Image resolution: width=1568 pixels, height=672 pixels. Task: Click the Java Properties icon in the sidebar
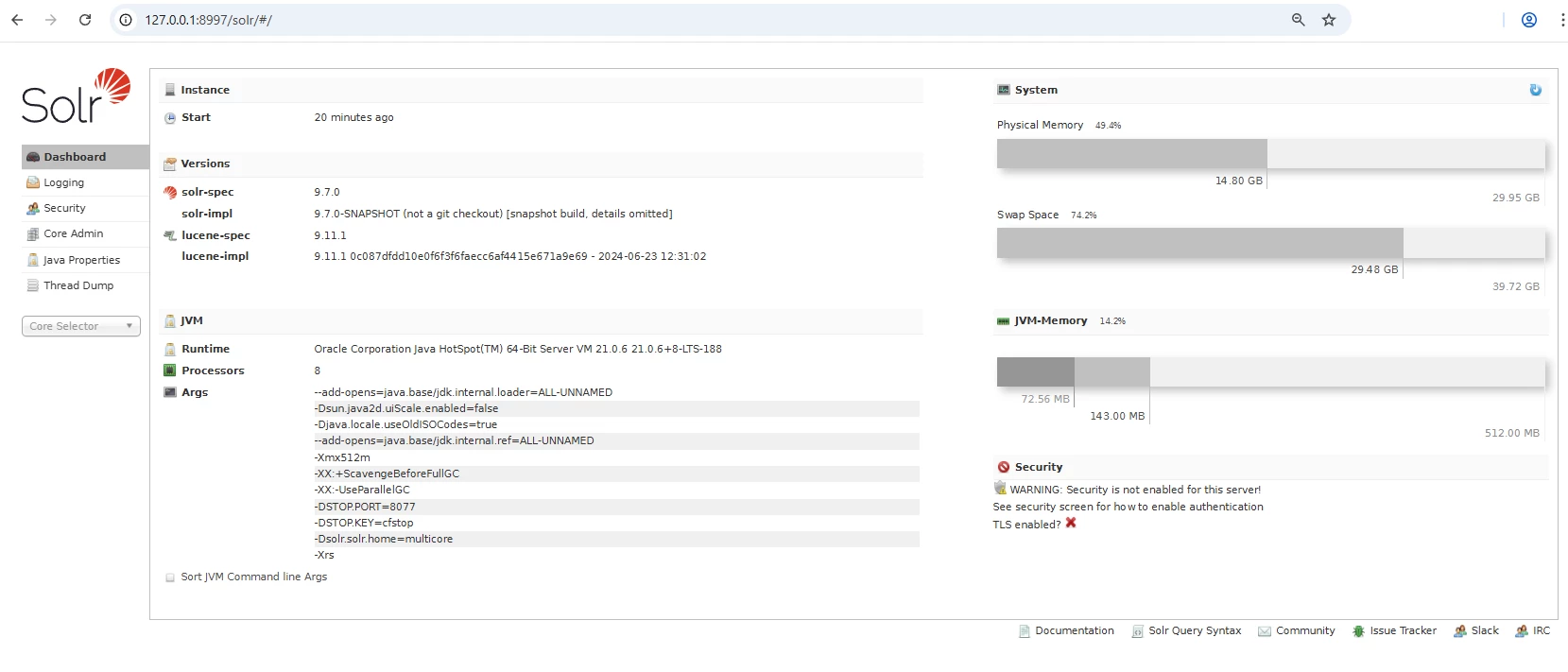[33, 260]
